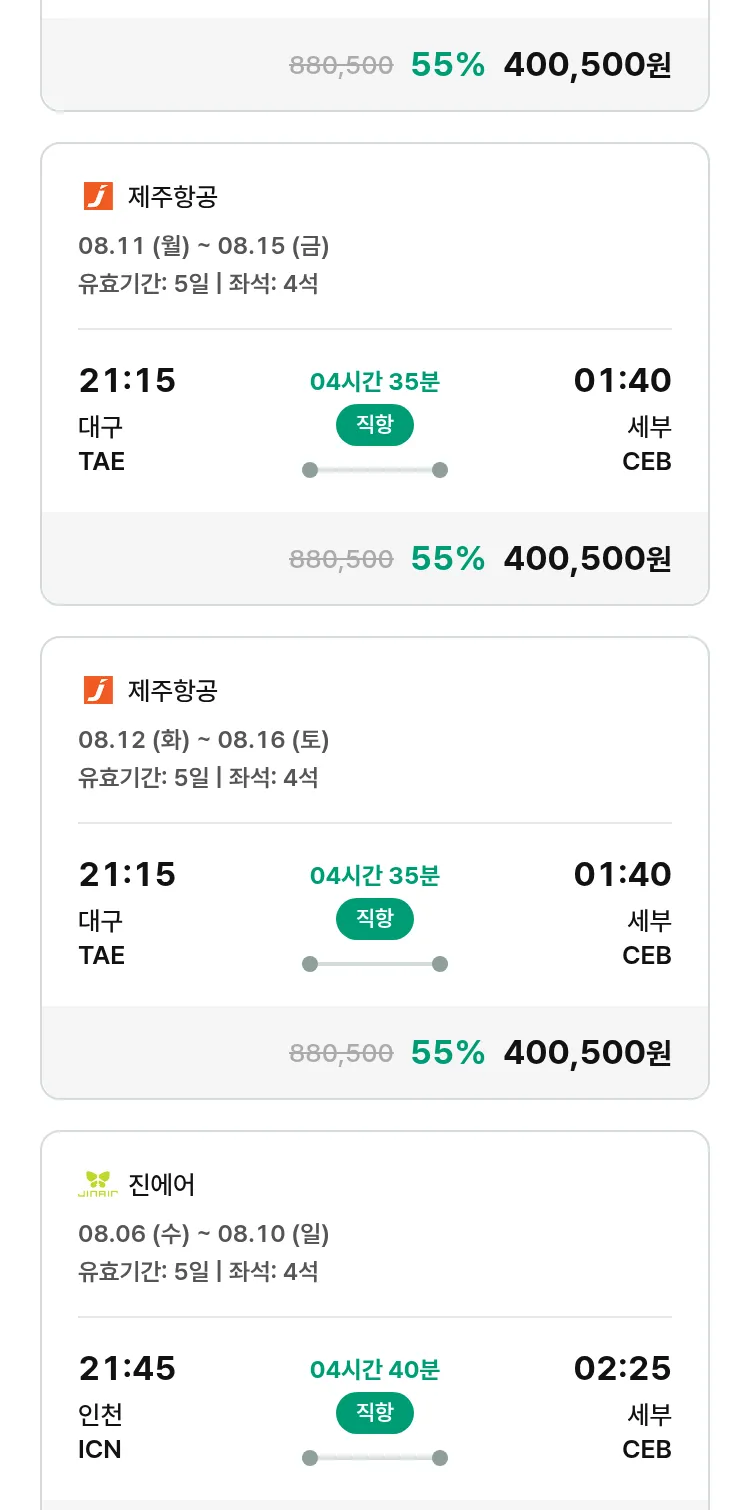Tap the 02:25 arrival time
Viewport: 750px width, 1510px height.
pos(622,1368)
